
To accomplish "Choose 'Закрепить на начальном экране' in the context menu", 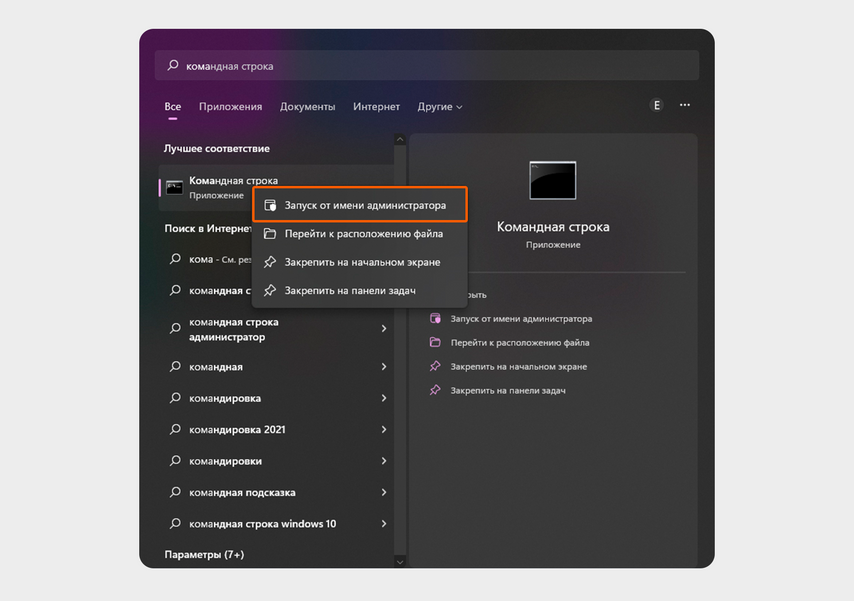I will [x=359, y=262].
